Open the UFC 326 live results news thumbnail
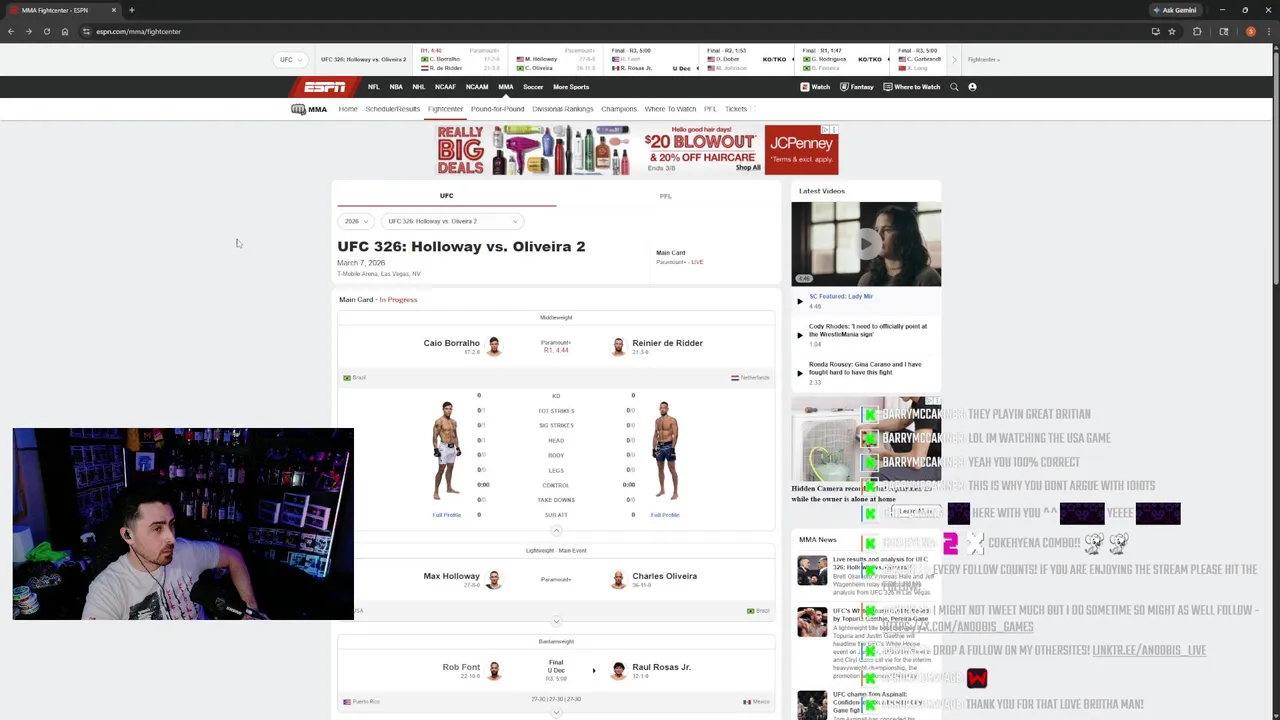The image size is (1280, 720). click(812, 570)
